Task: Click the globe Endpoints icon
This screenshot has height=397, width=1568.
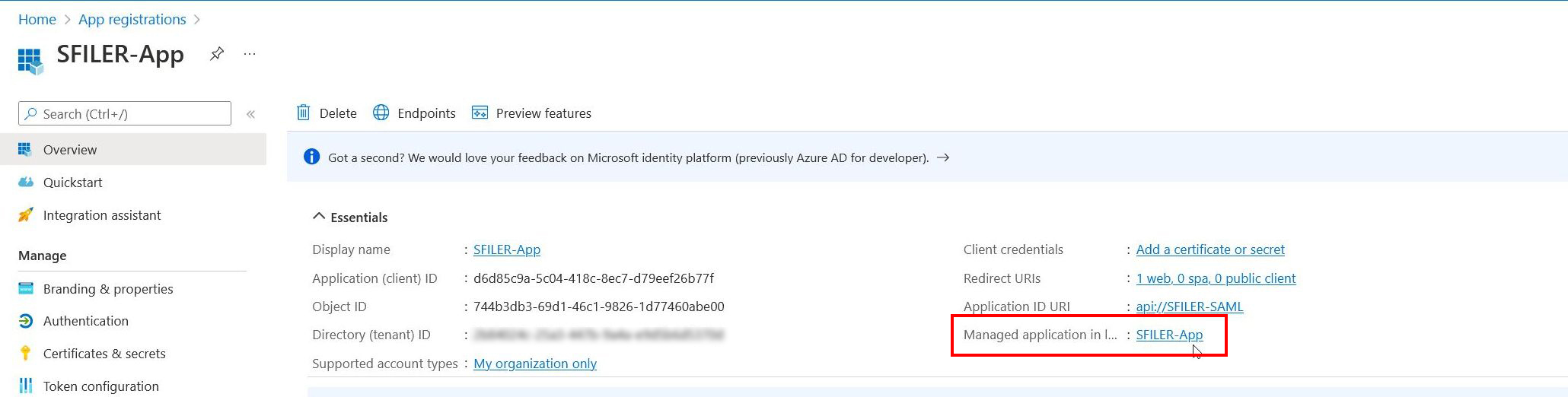Action: click(381, 113)
